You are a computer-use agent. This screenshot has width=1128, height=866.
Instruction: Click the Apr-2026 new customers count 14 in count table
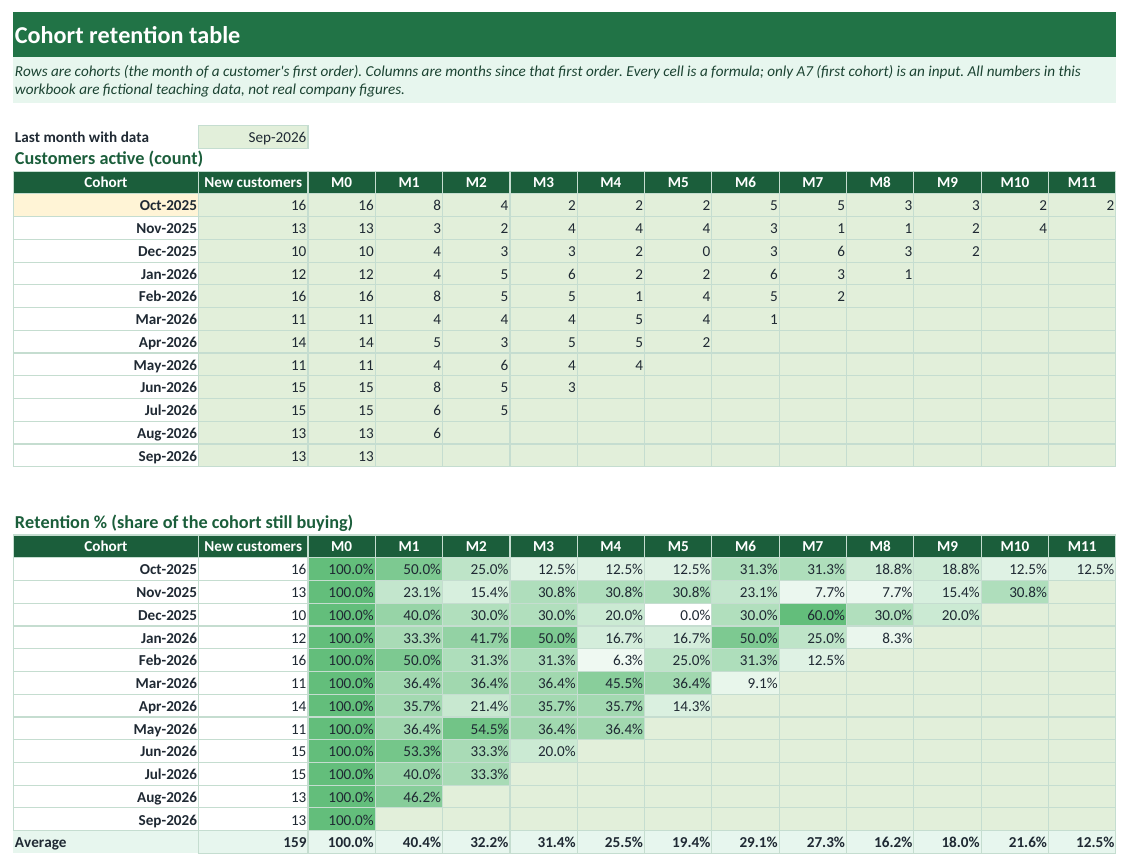(x=253, y=342)
